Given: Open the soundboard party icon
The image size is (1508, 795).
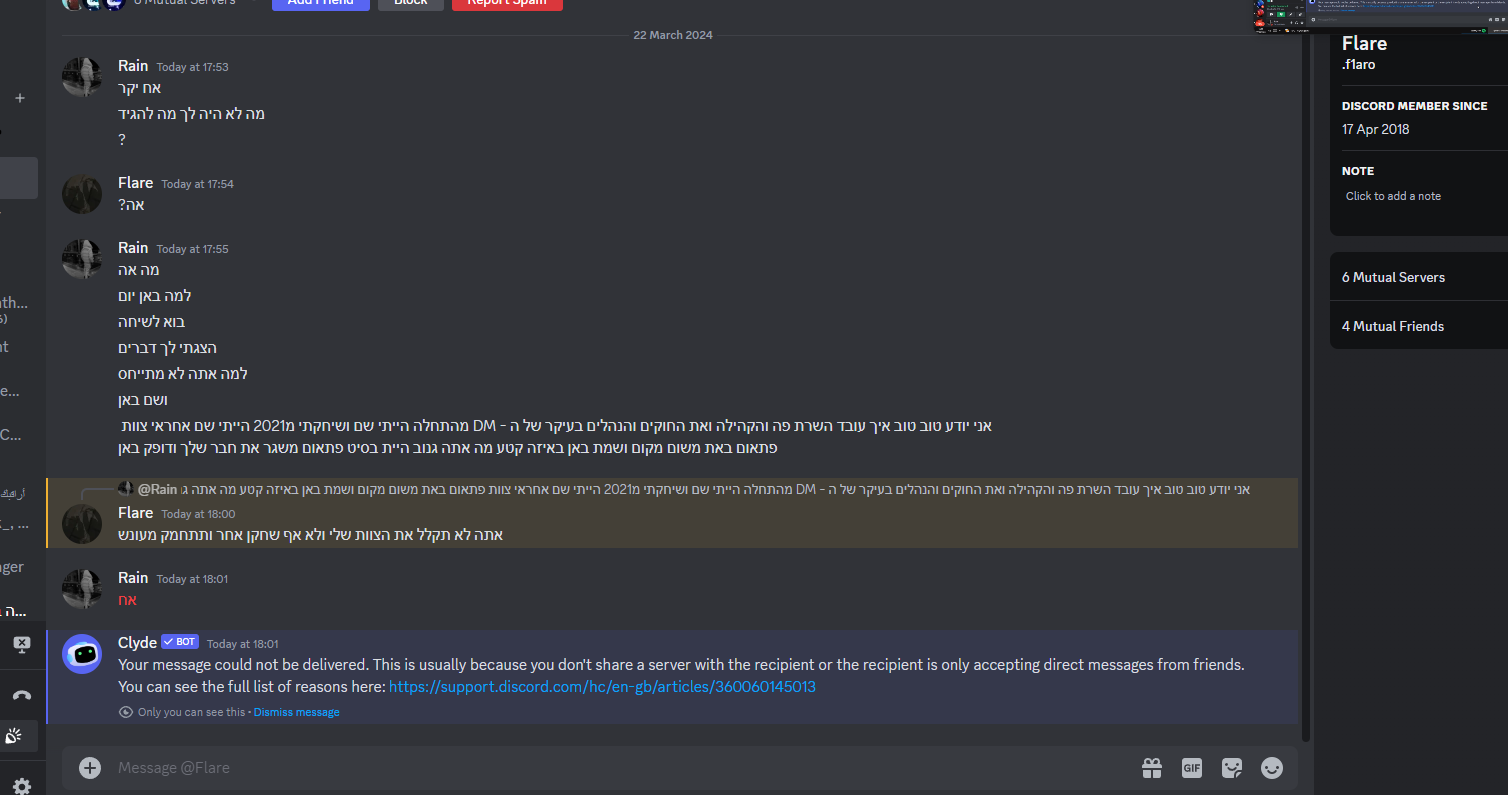Looking at the screenshot, I should (x=14, y=736).
